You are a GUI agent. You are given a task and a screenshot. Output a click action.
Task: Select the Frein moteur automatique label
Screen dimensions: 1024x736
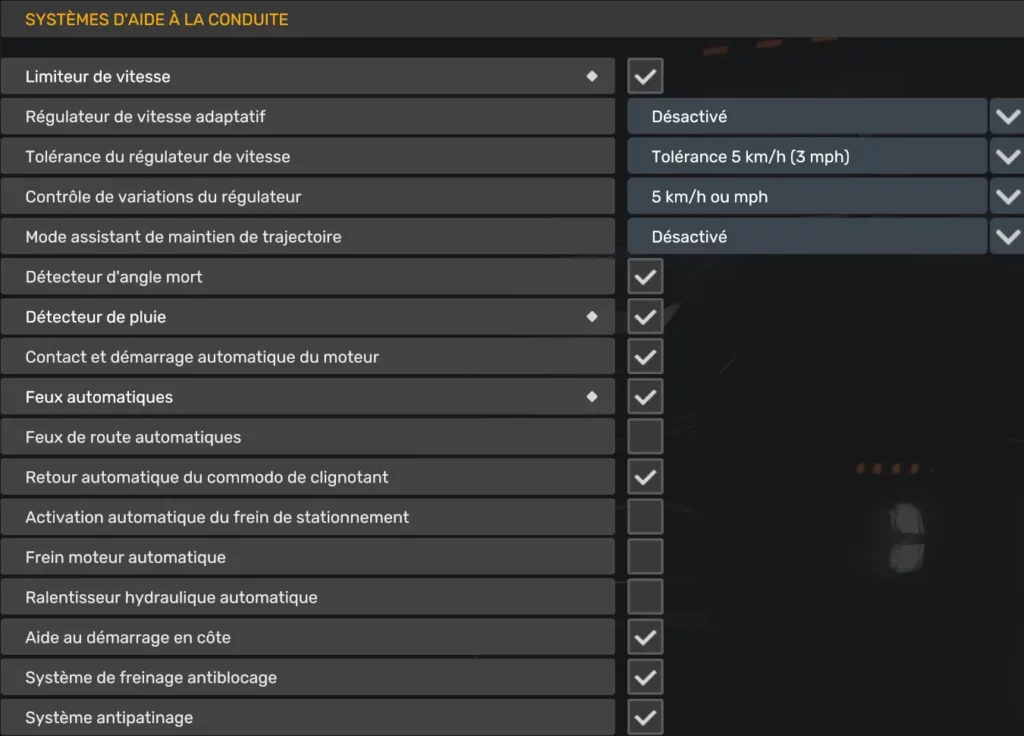pos(125,558)
